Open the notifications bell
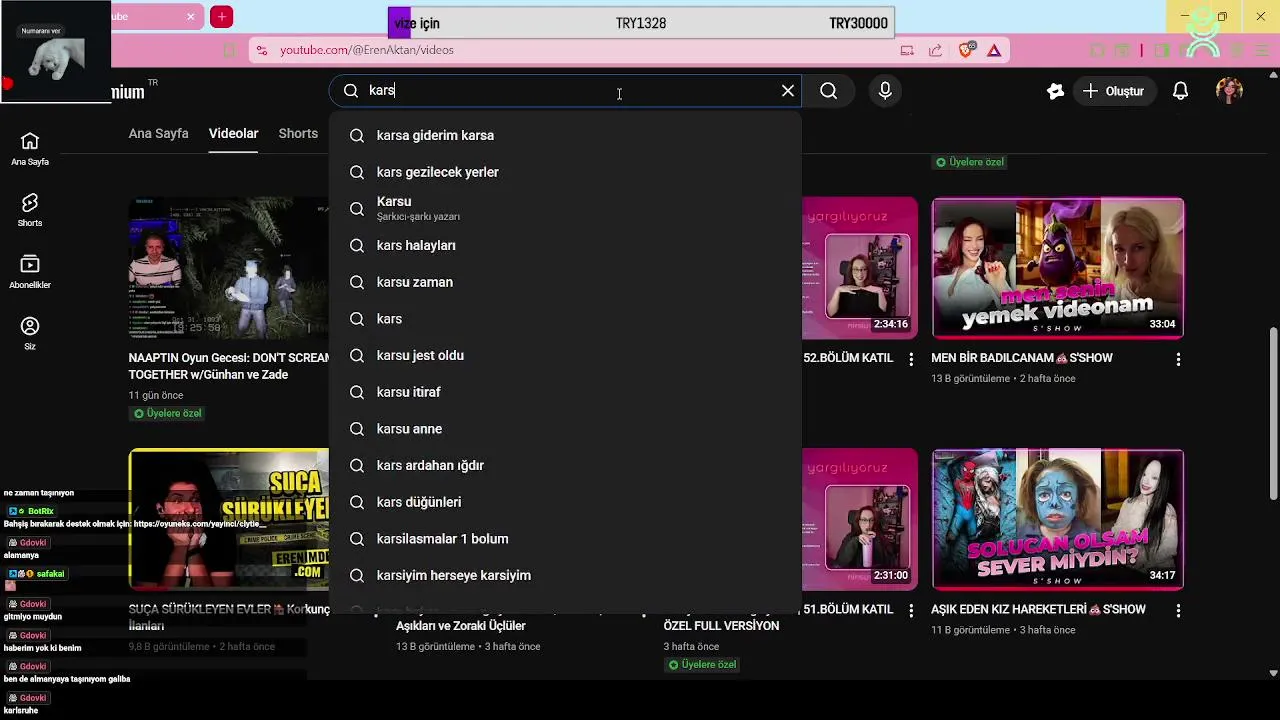This screenshot has height=720, width=1280. (1181, 91)
